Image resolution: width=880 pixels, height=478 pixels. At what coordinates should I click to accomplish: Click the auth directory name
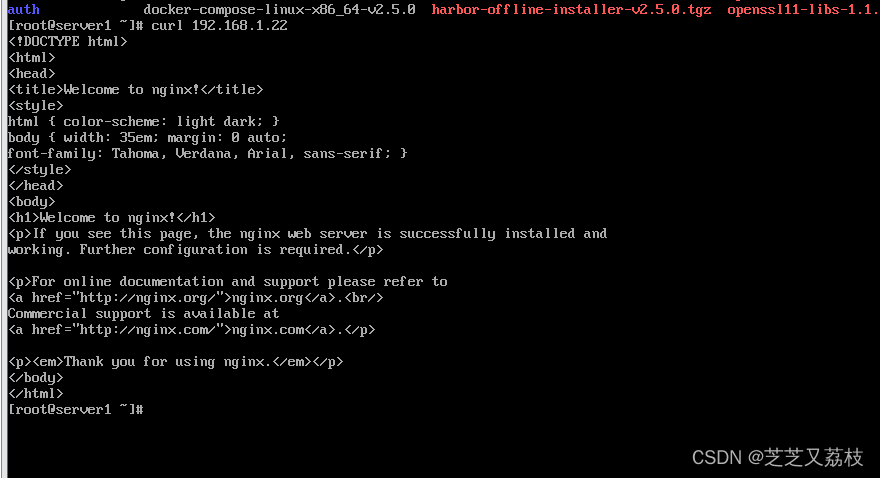(24, 9)
